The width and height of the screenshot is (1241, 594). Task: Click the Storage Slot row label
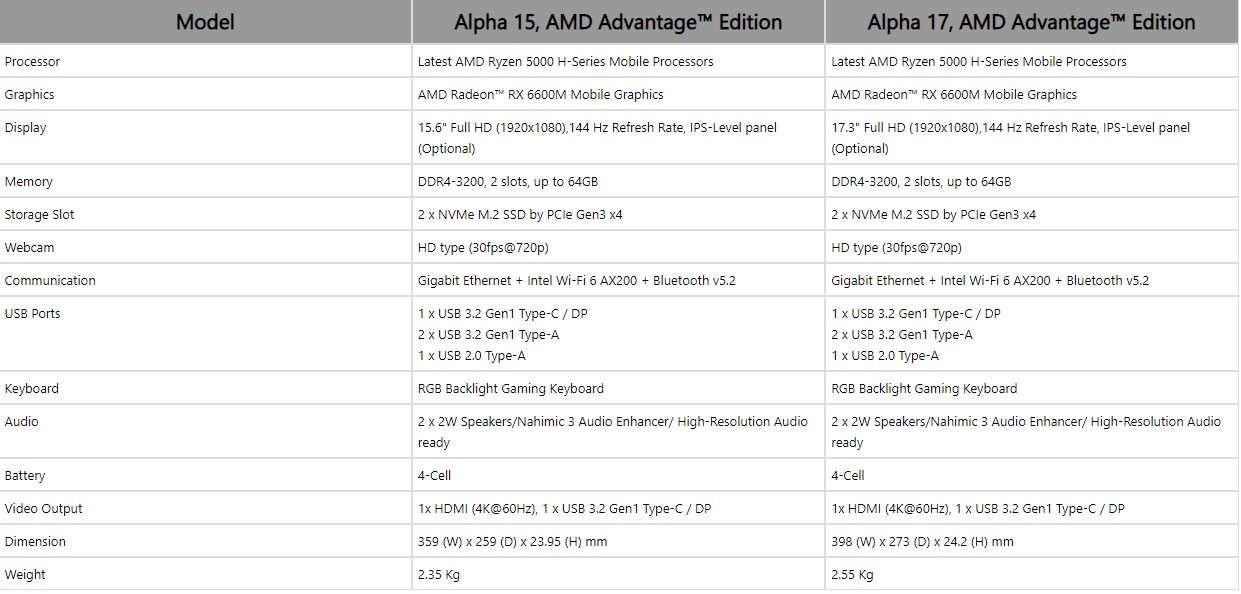tap(40, 215)
